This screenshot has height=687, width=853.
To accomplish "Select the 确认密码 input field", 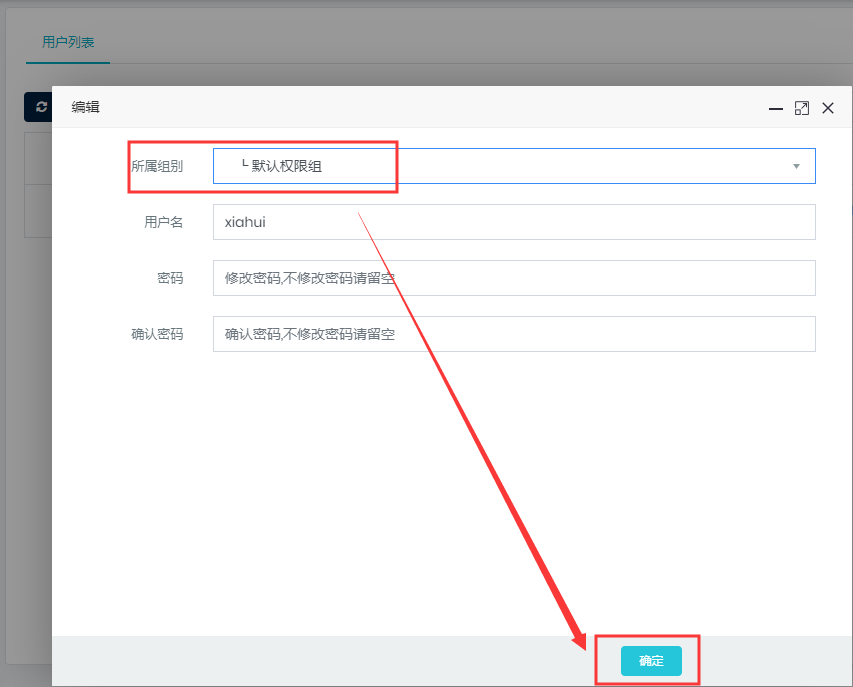I will pyautogui.click(x=514, y=334).
